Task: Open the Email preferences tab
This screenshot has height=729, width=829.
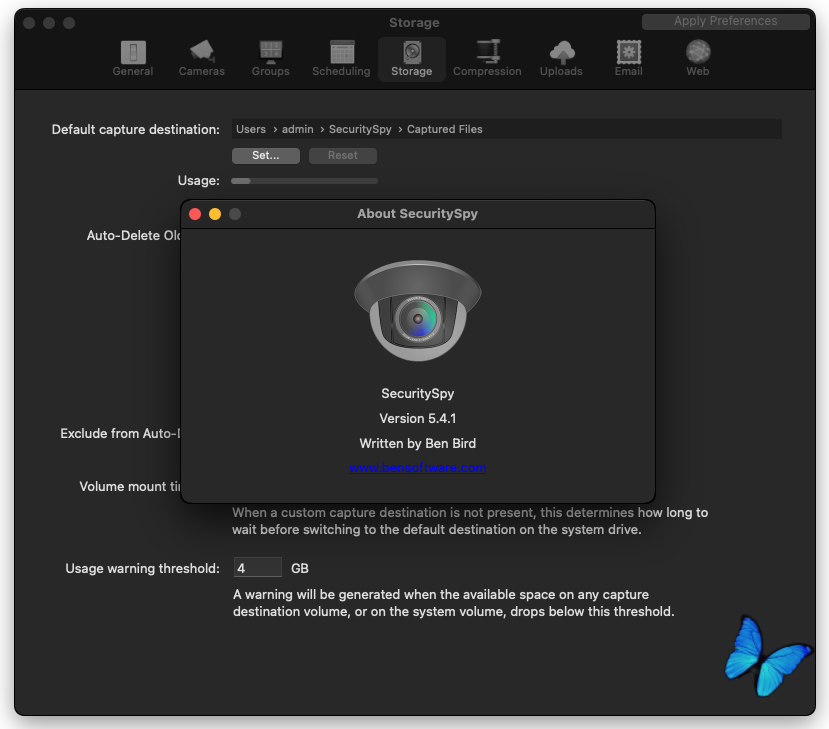Action: pos(628,59)
